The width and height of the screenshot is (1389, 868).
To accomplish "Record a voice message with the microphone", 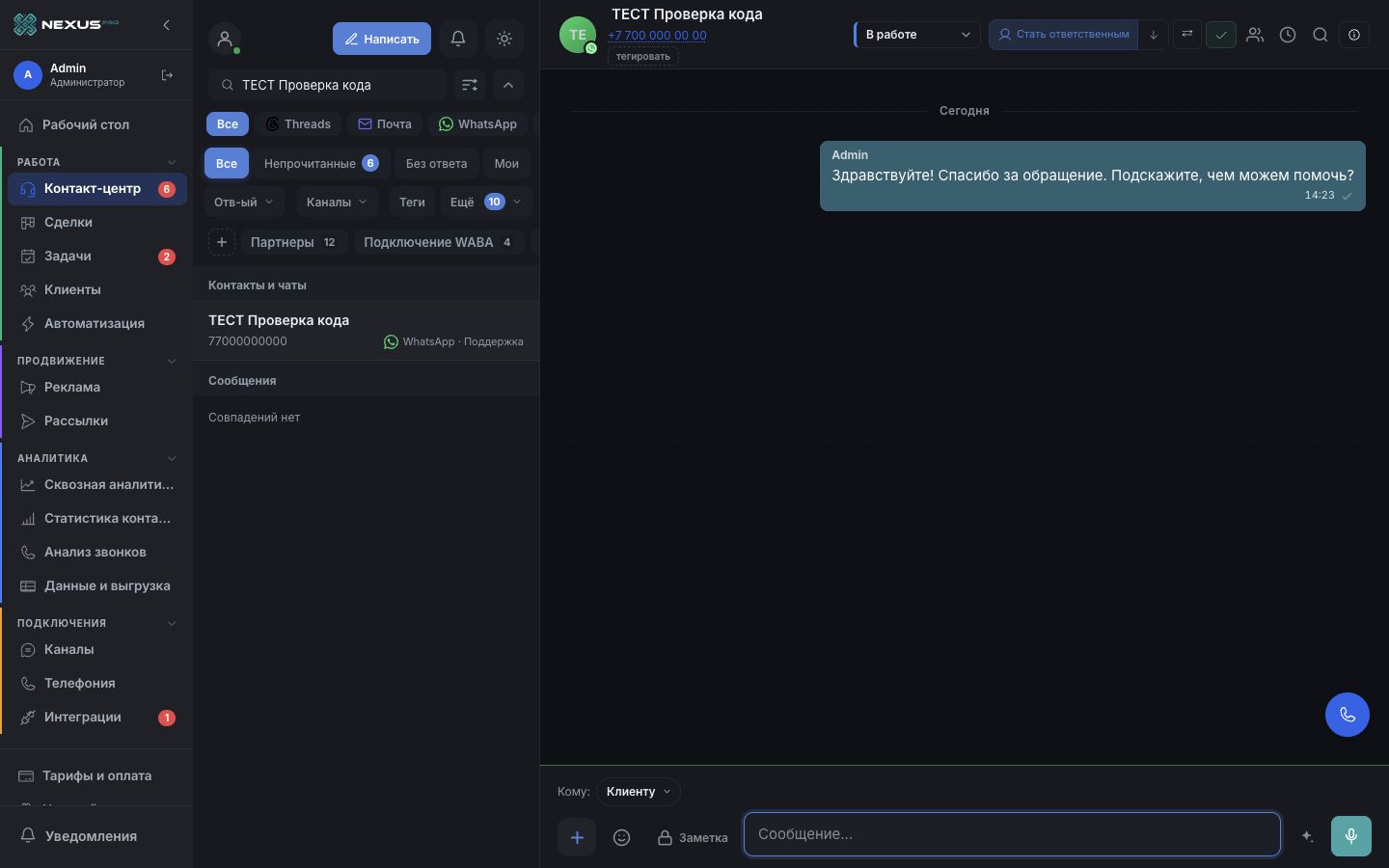I will 1351,836.
